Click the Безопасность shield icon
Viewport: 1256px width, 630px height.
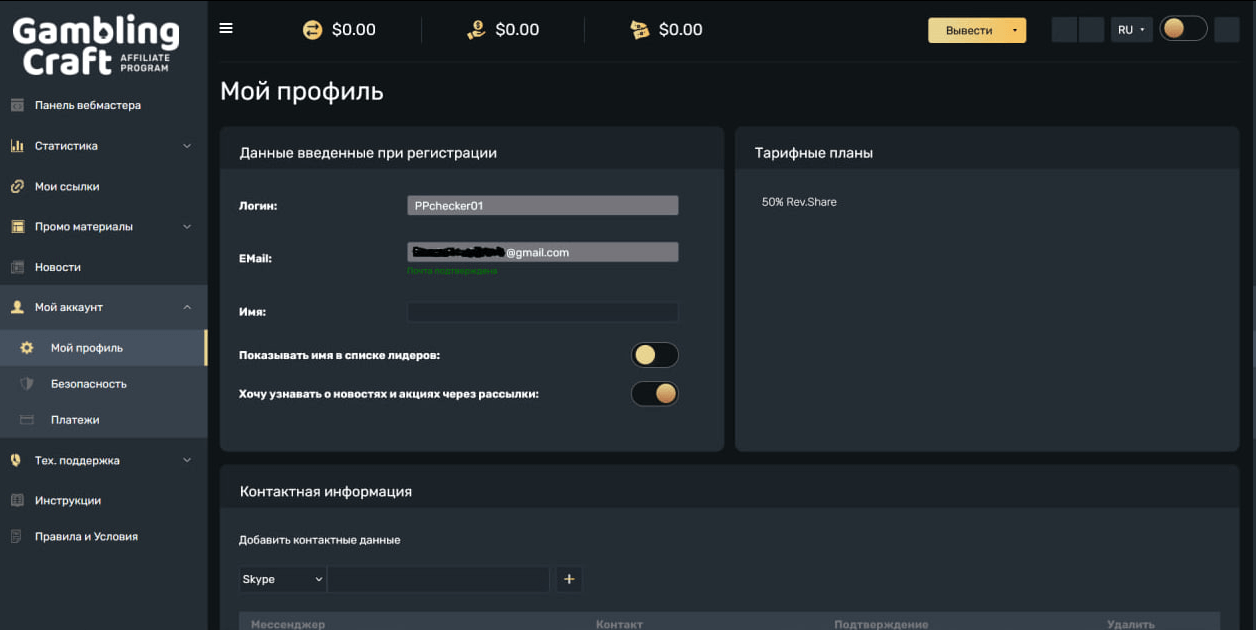27,384
